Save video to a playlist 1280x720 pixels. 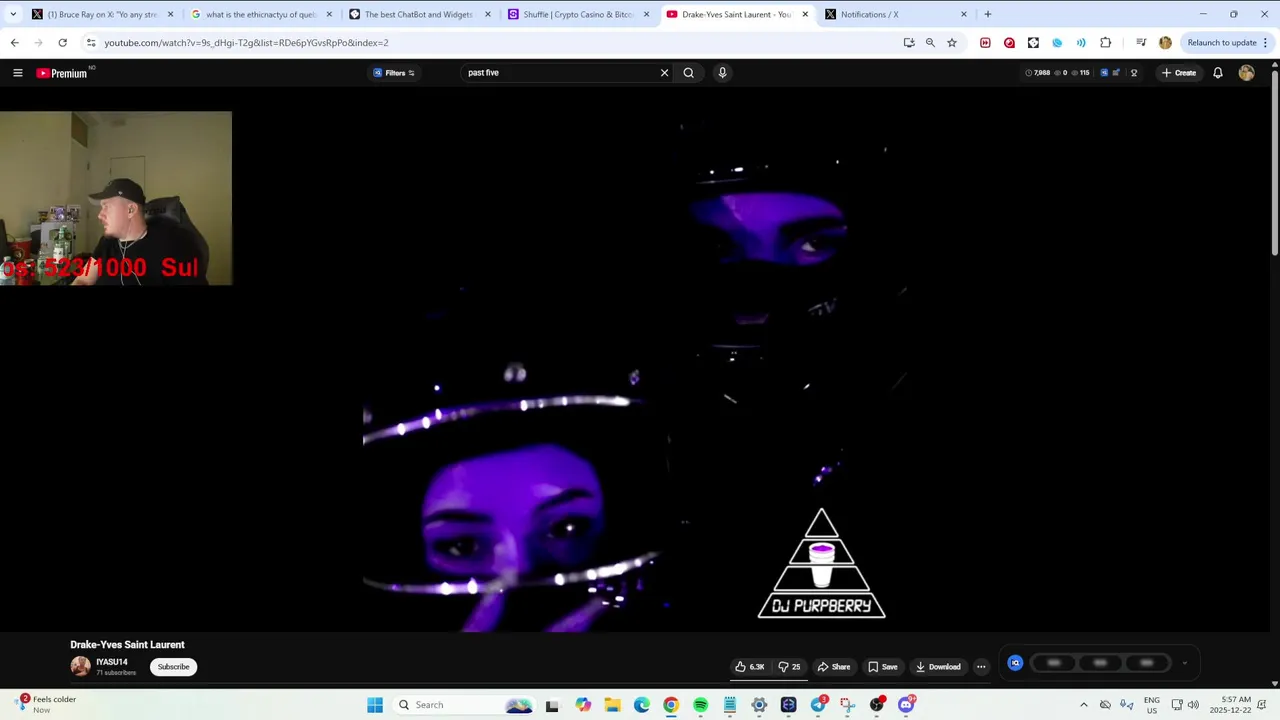point(882,667)
